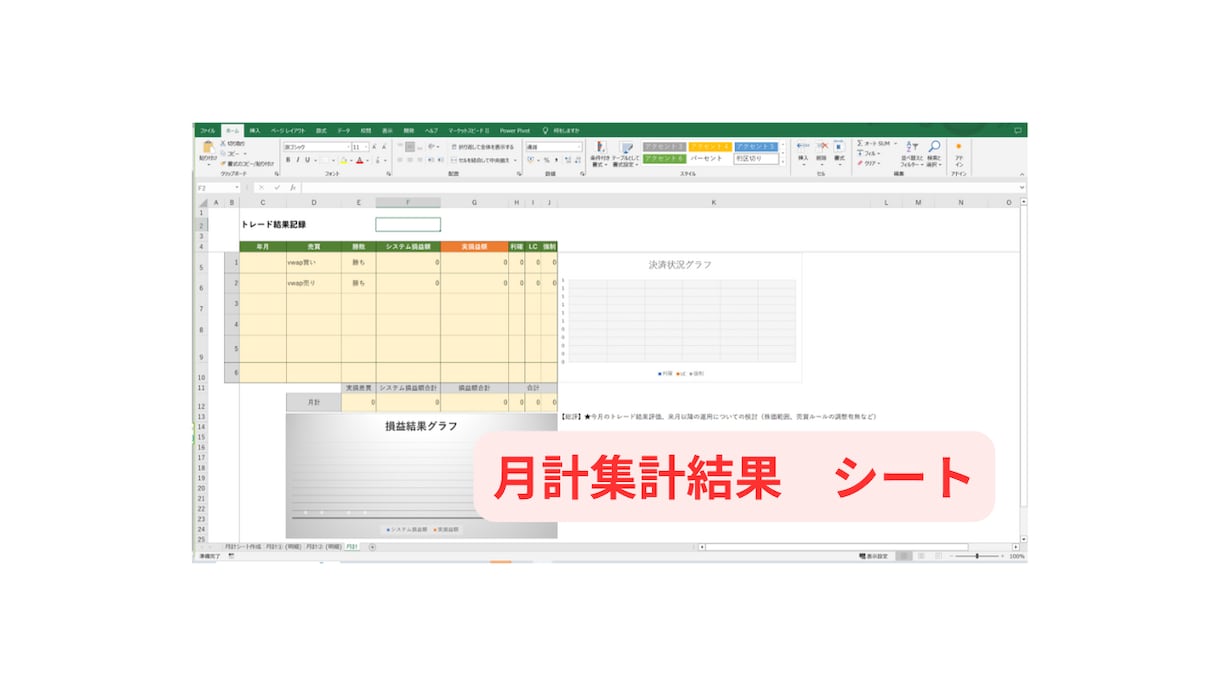The height and width of the screenshot is (686, 1220).
Task: Click the zoom slider in status bar
Action: point(976,556)
